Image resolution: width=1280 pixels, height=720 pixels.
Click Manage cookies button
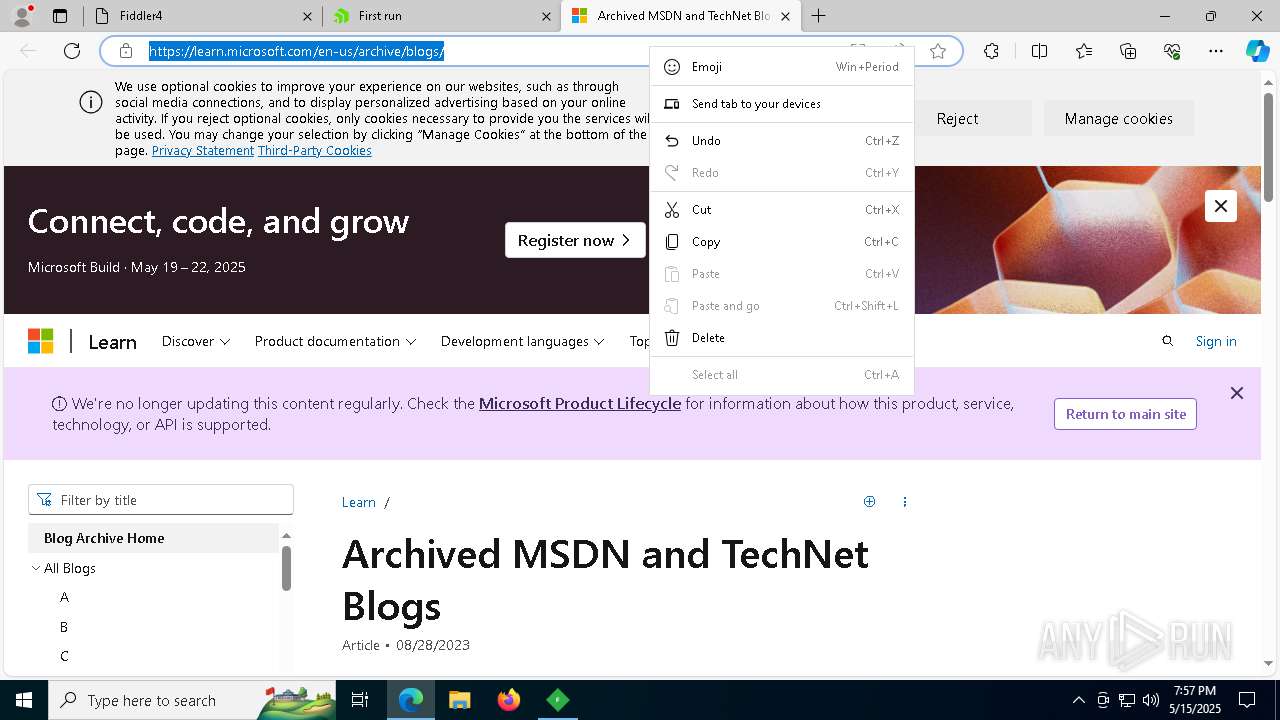[x=1118, y=118]
